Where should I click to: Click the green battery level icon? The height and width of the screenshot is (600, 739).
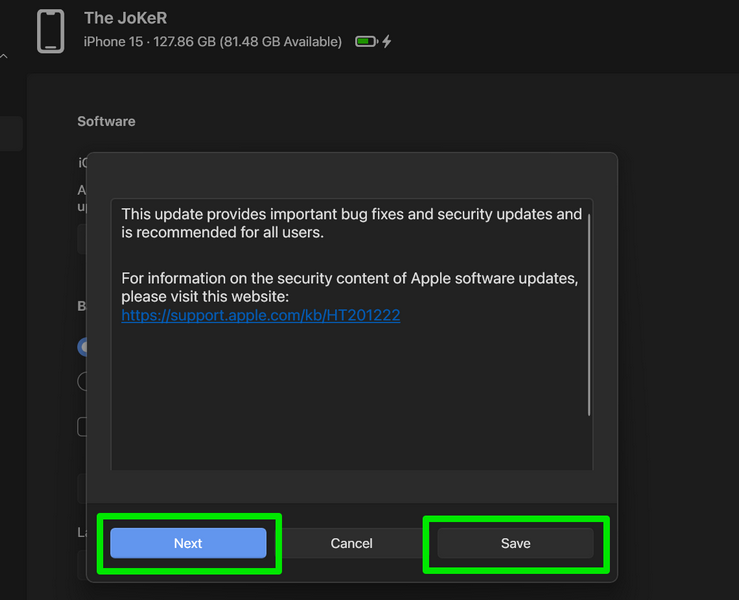(x=366, y=42)
